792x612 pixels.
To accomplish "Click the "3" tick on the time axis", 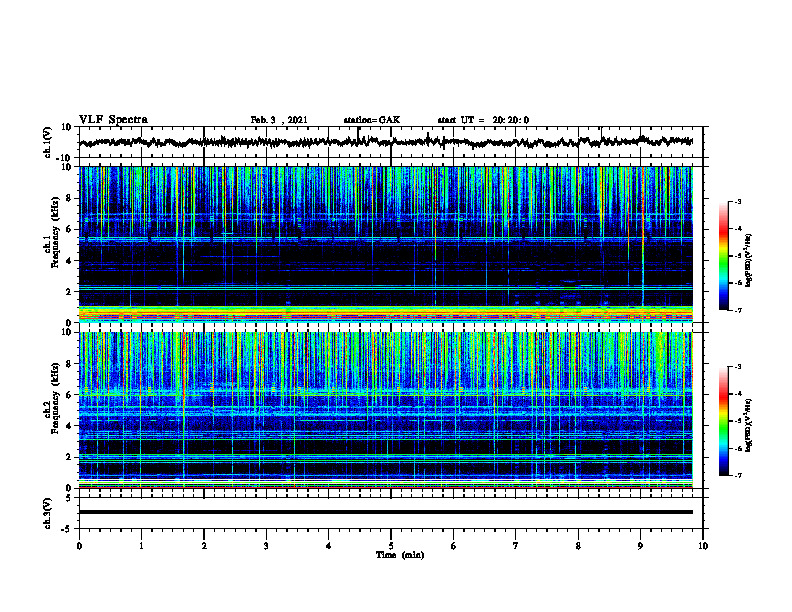I will point(266,546).
